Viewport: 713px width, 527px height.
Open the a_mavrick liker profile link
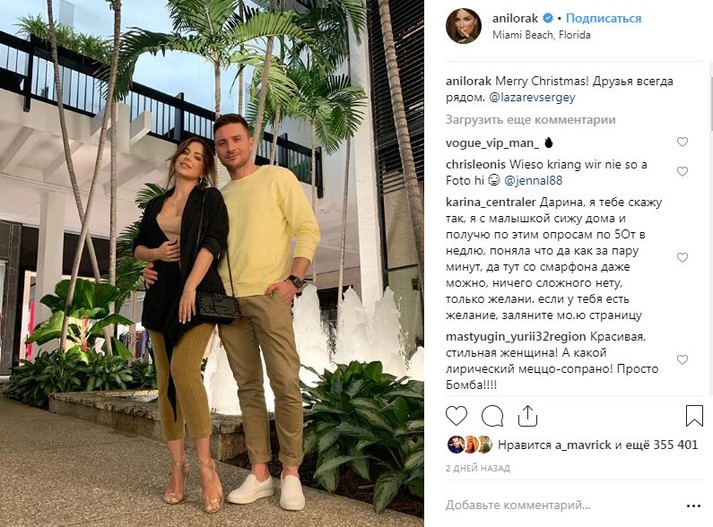tap(583, 445)
